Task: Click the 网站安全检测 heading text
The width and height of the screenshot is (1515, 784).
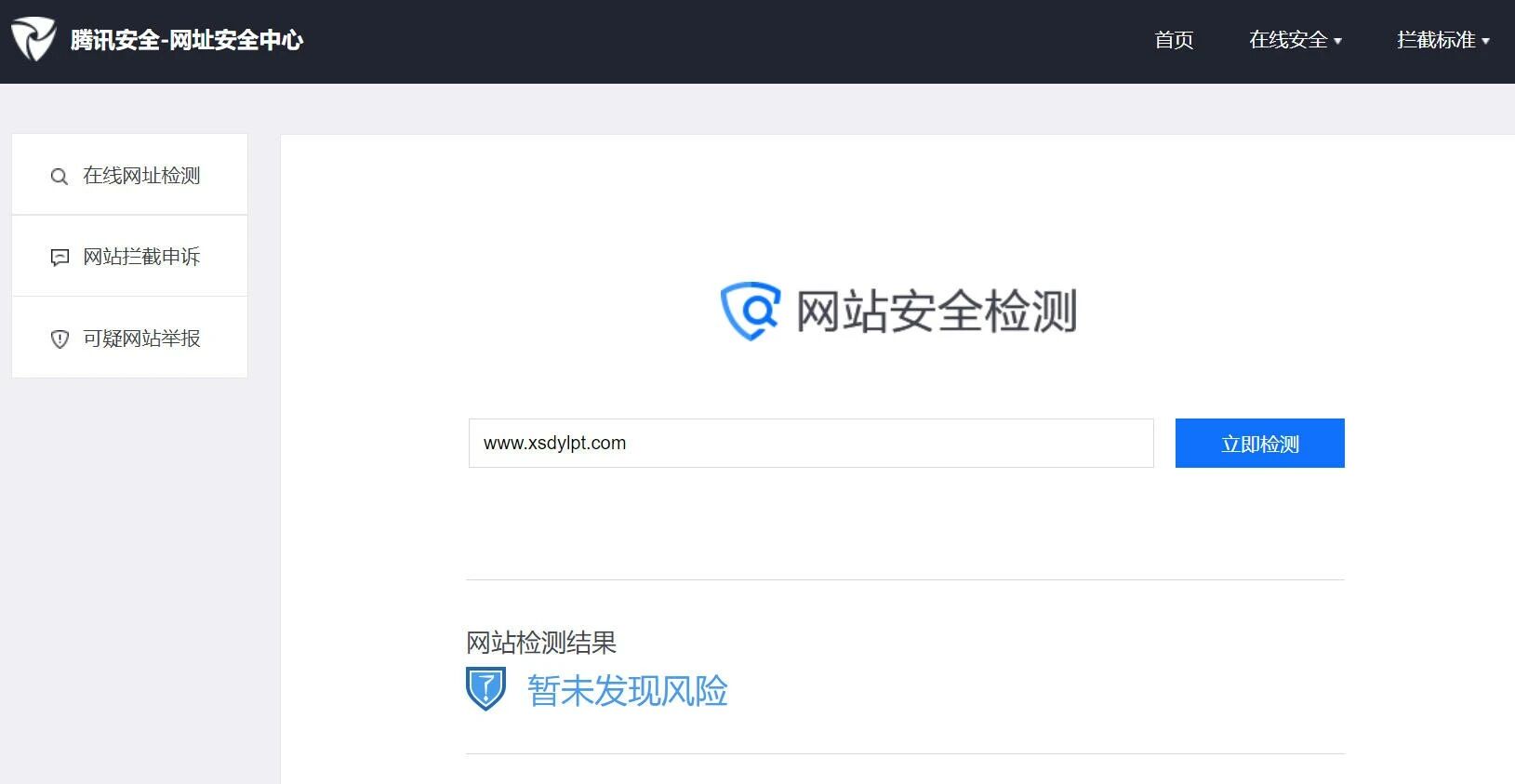Action: 937,311
